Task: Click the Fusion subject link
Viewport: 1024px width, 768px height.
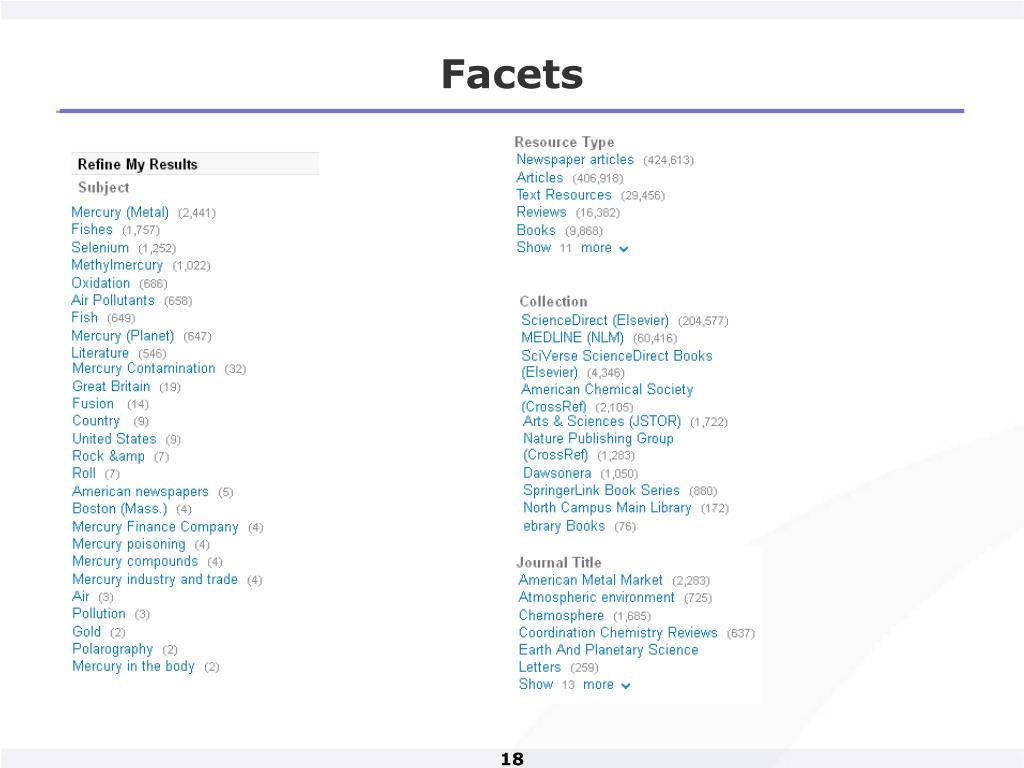Action: 93,404
